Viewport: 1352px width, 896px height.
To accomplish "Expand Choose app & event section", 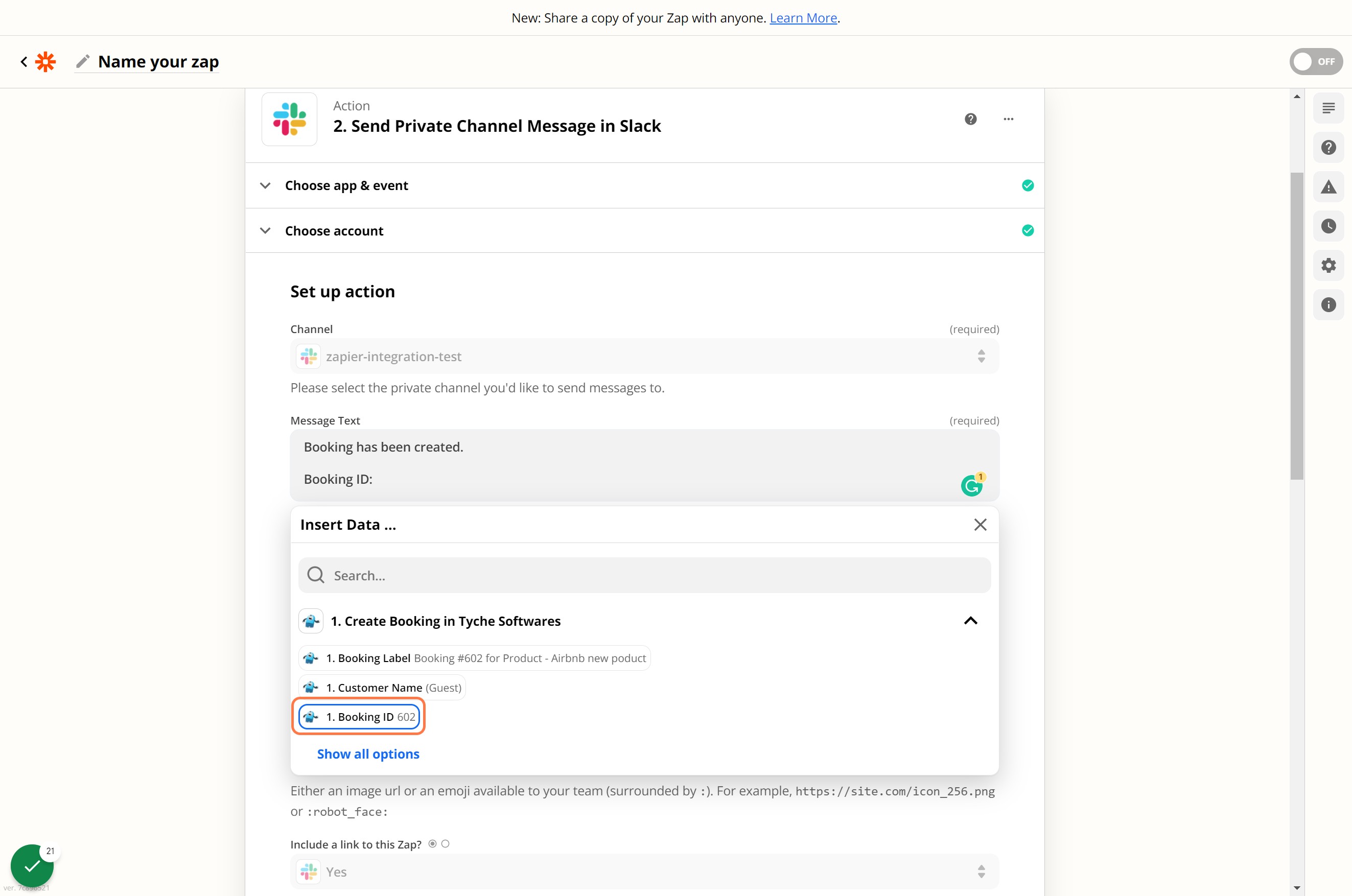I will pyautogui.click(x=644, y=185).
